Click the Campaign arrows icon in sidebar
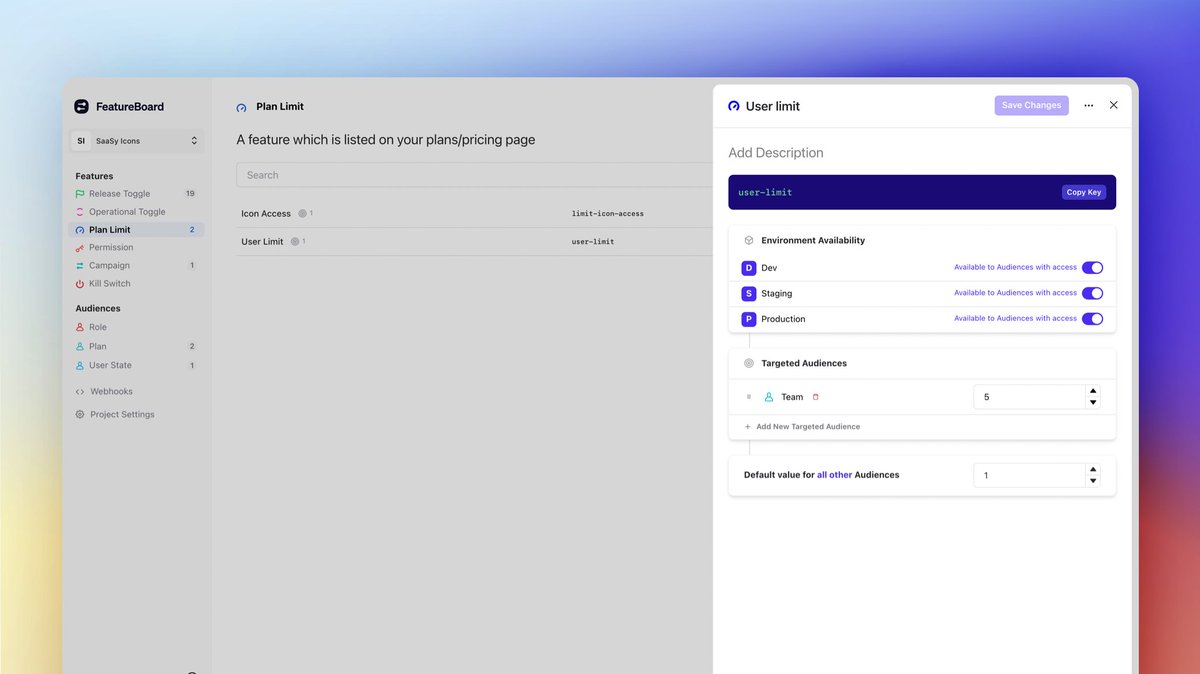The height and width of the screenshot is (674, 1200). (78, 265)
